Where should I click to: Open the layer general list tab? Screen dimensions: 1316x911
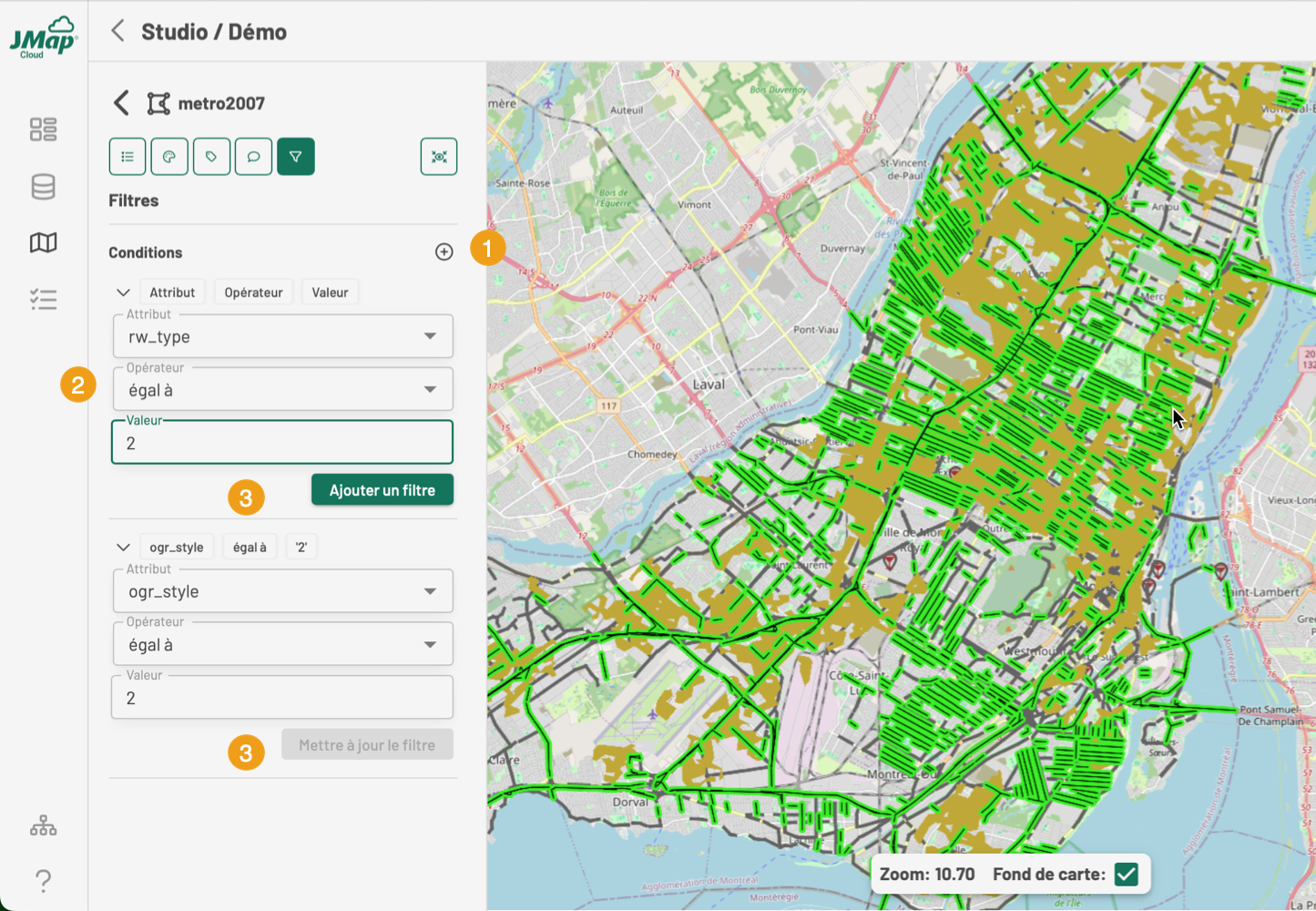click(x=128, y=157)
